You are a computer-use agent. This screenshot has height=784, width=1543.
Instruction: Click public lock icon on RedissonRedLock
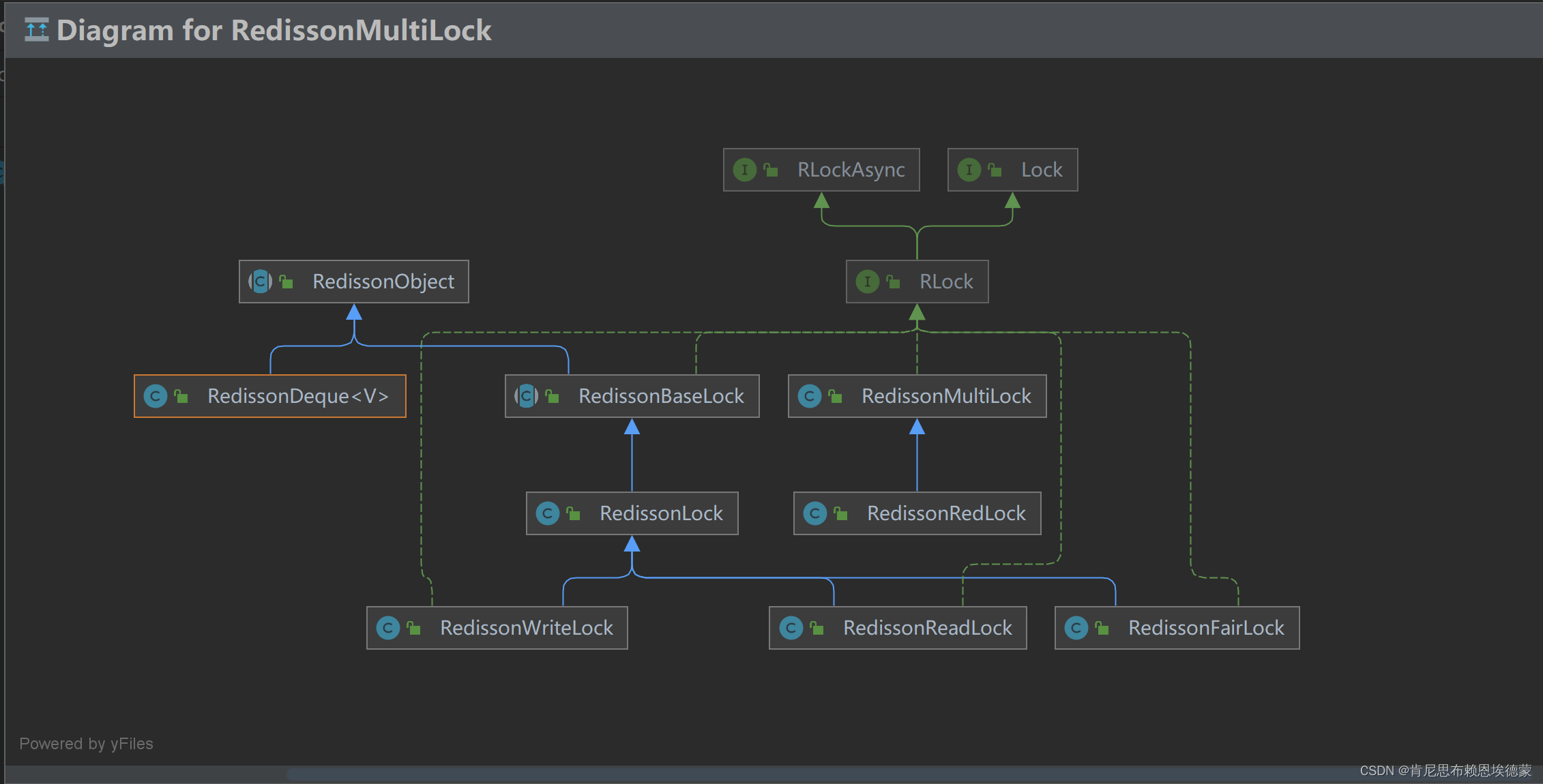[x=841, y=513]
